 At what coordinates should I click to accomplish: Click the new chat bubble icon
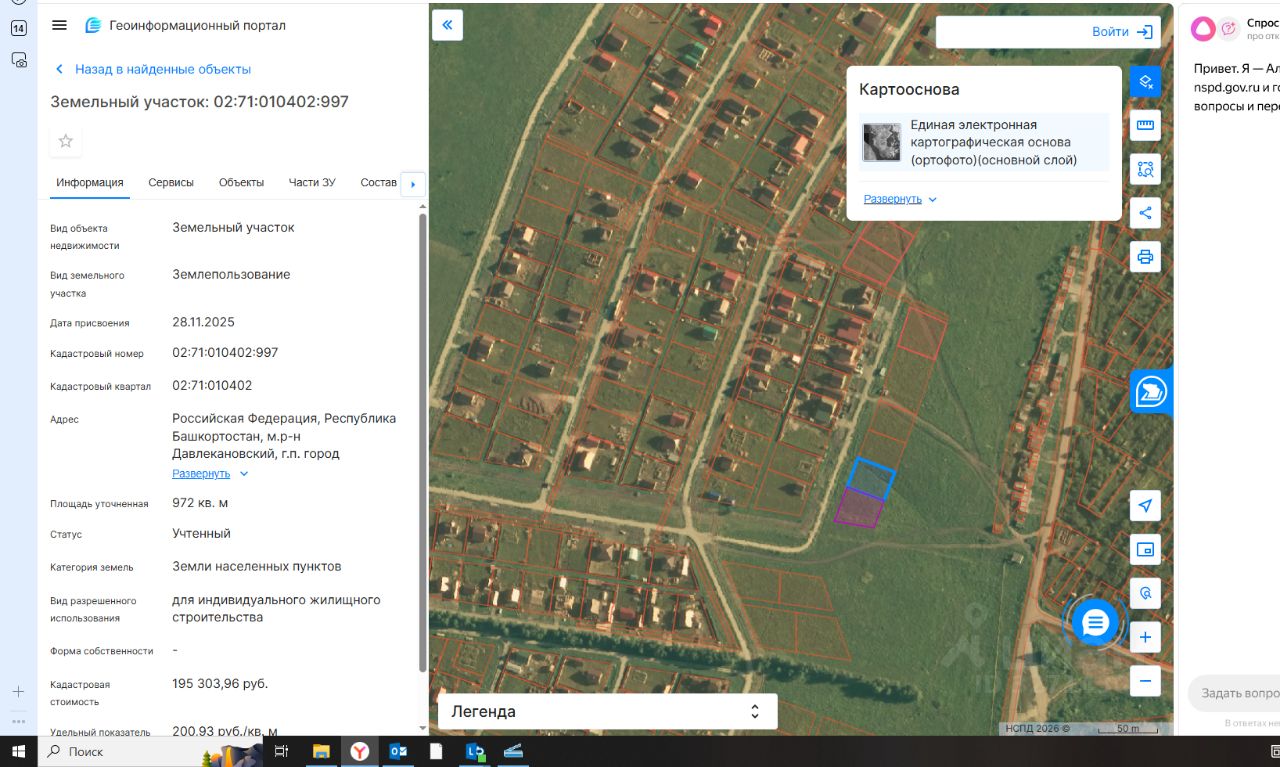point(1228,29)
